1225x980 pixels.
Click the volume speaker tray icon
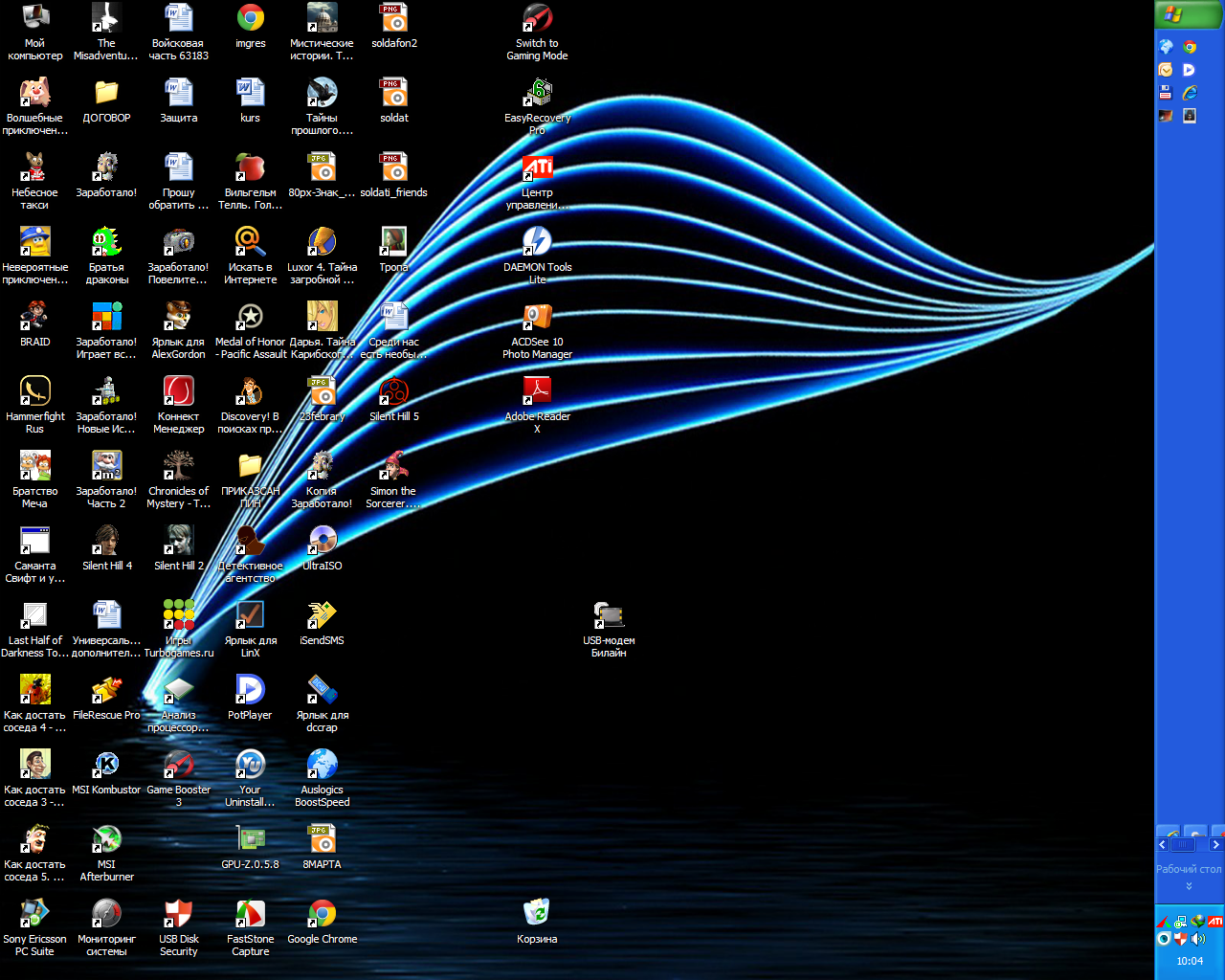pyautogui.click(x=1198, y=939)
